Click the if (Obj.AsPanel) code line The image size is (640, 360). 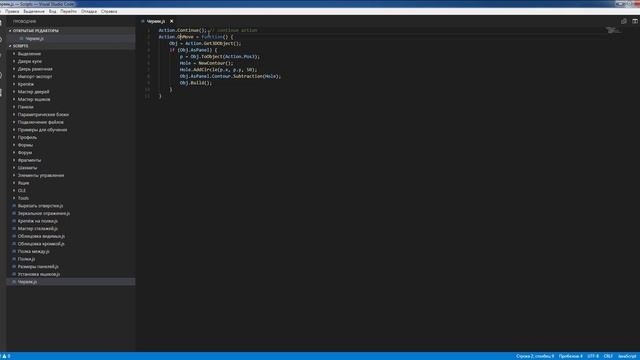[x=193, y=50]
